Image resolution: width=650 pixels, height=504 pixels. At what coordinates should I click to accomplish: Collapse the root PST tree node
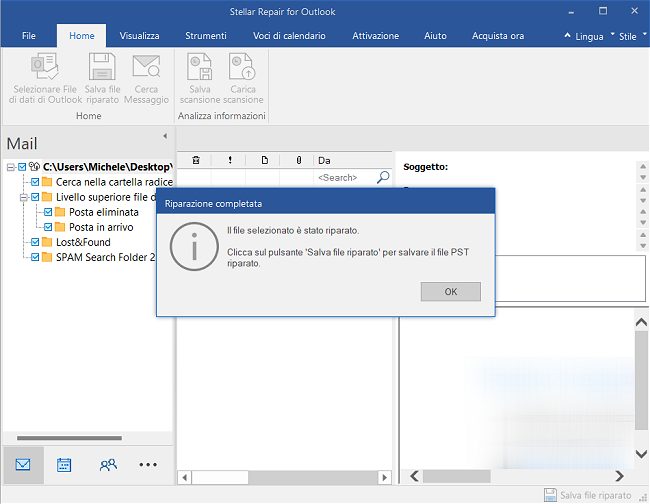point(10,167)
